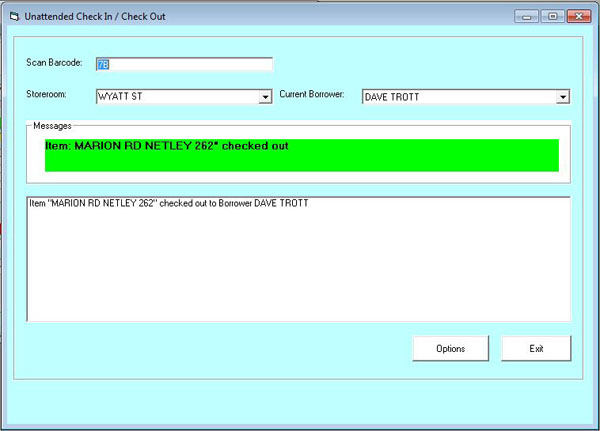Select the WYATT ST storeroom combo box
This screenshot has height=431, width=600.
click(x=184, y=96)
